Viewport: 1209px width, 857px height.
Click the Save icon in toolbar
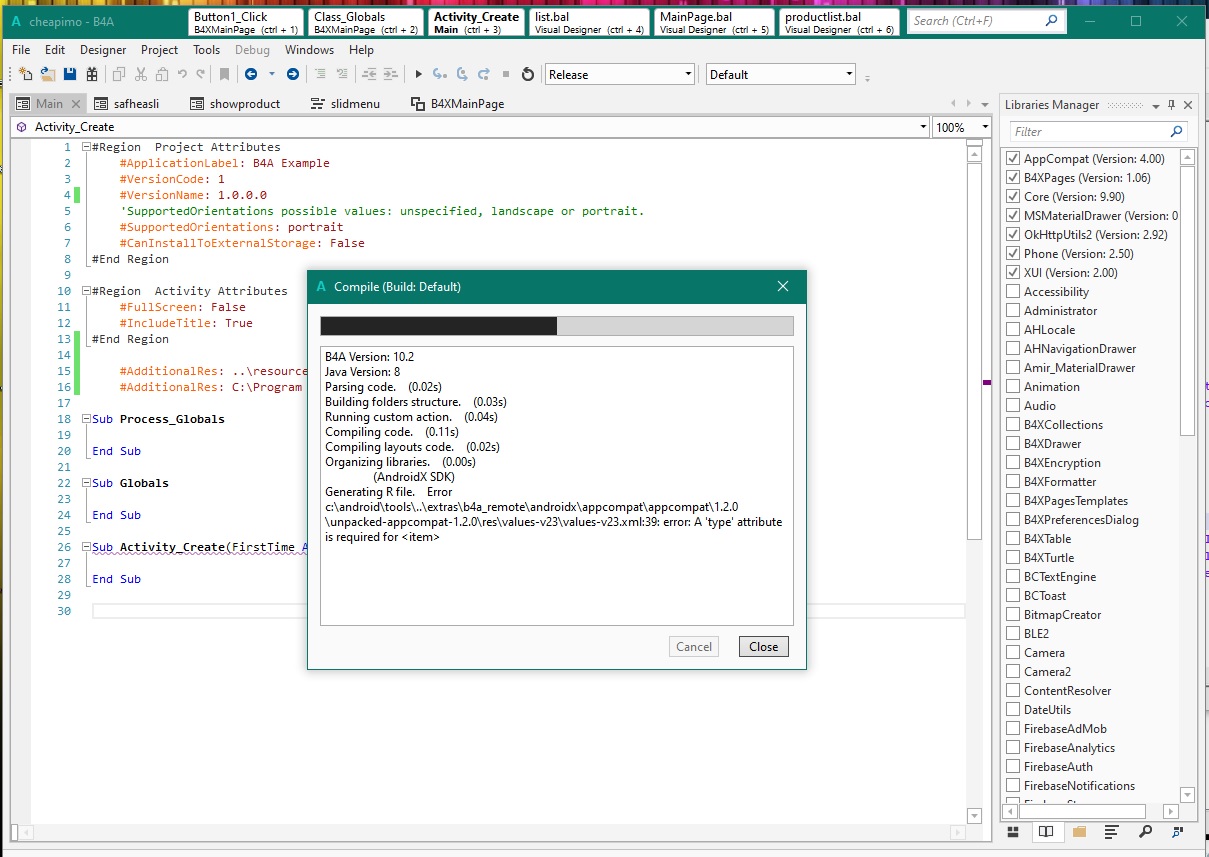coord(70,74)
